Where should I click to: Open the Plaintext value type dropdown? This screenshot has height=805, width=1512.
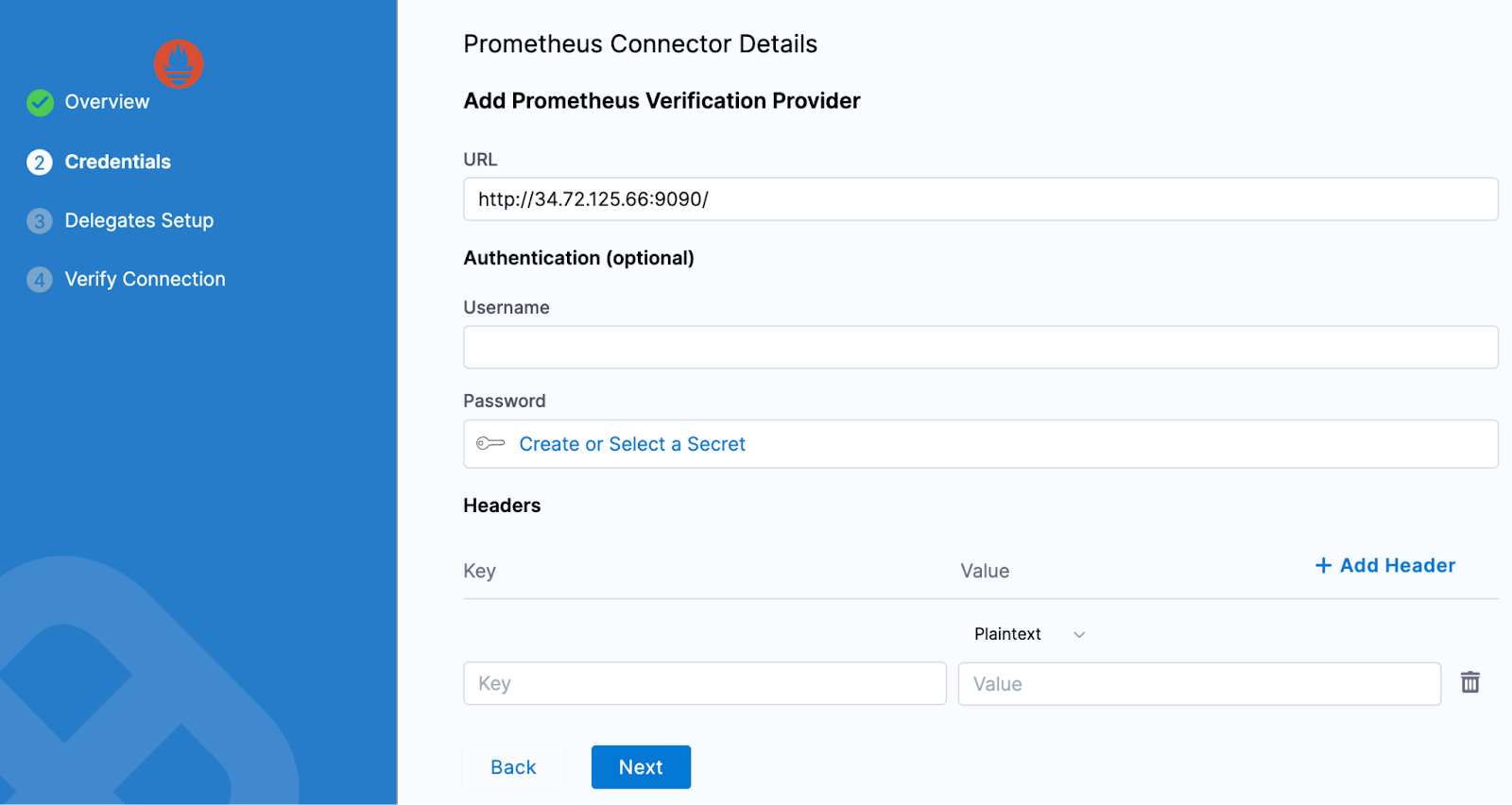[x=1029, y=634]
